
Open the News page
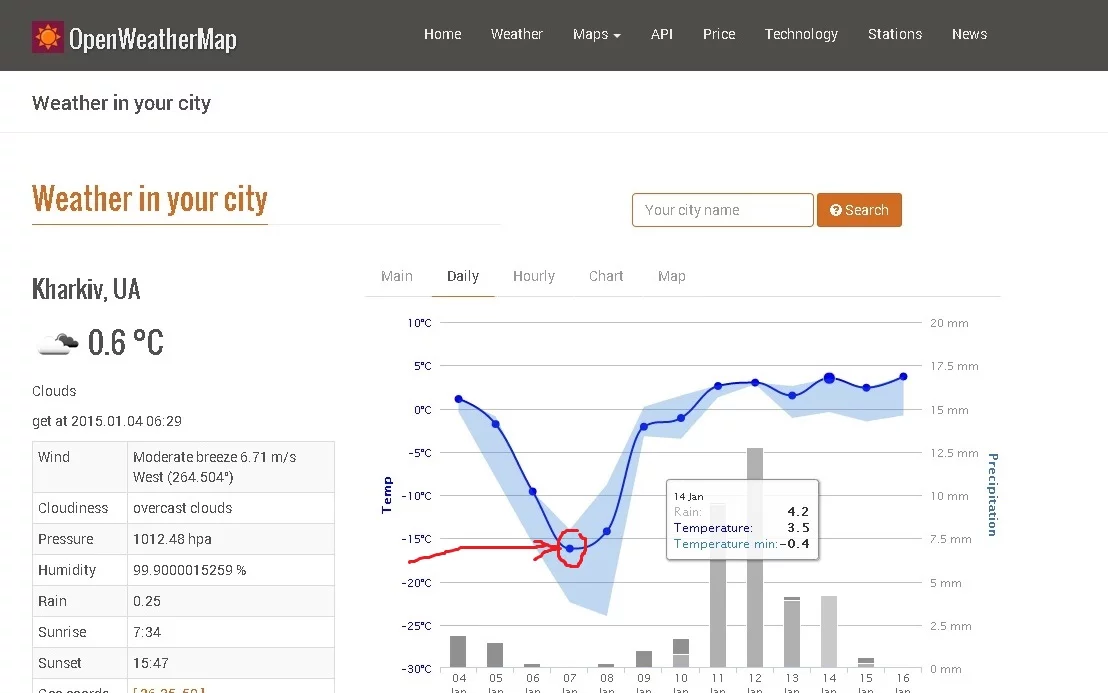point(969,34)
